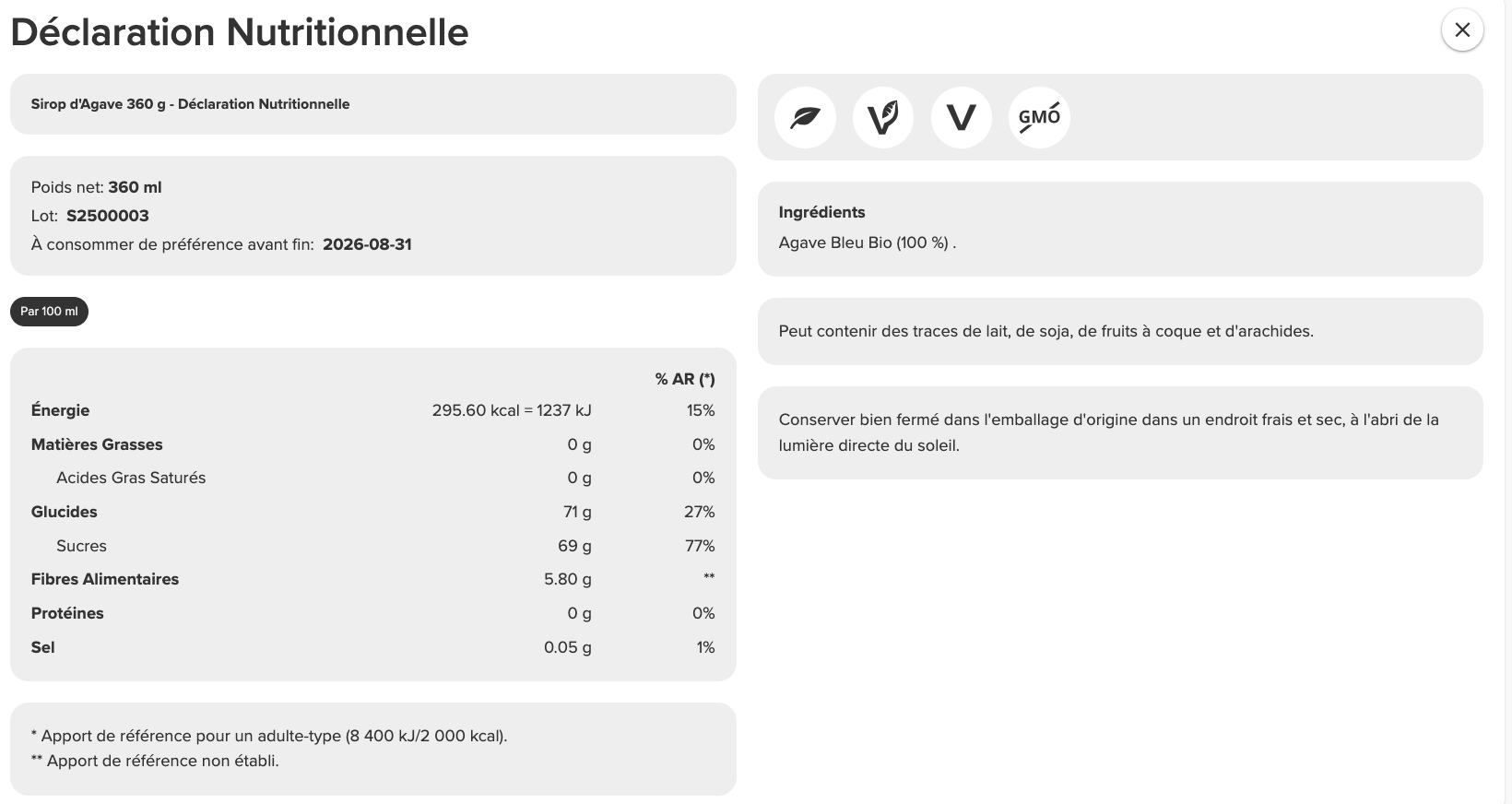Viewport: 1512px width, 804px height.
Task: Click the Apport de référence footnote
Action: point(269,736)
